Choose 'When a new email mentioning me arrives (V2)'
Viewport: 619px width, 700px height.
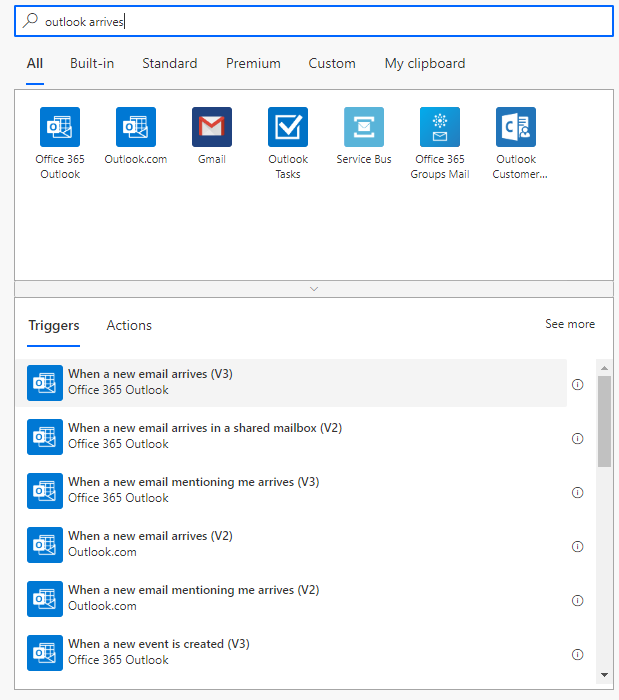coord(291,599)
